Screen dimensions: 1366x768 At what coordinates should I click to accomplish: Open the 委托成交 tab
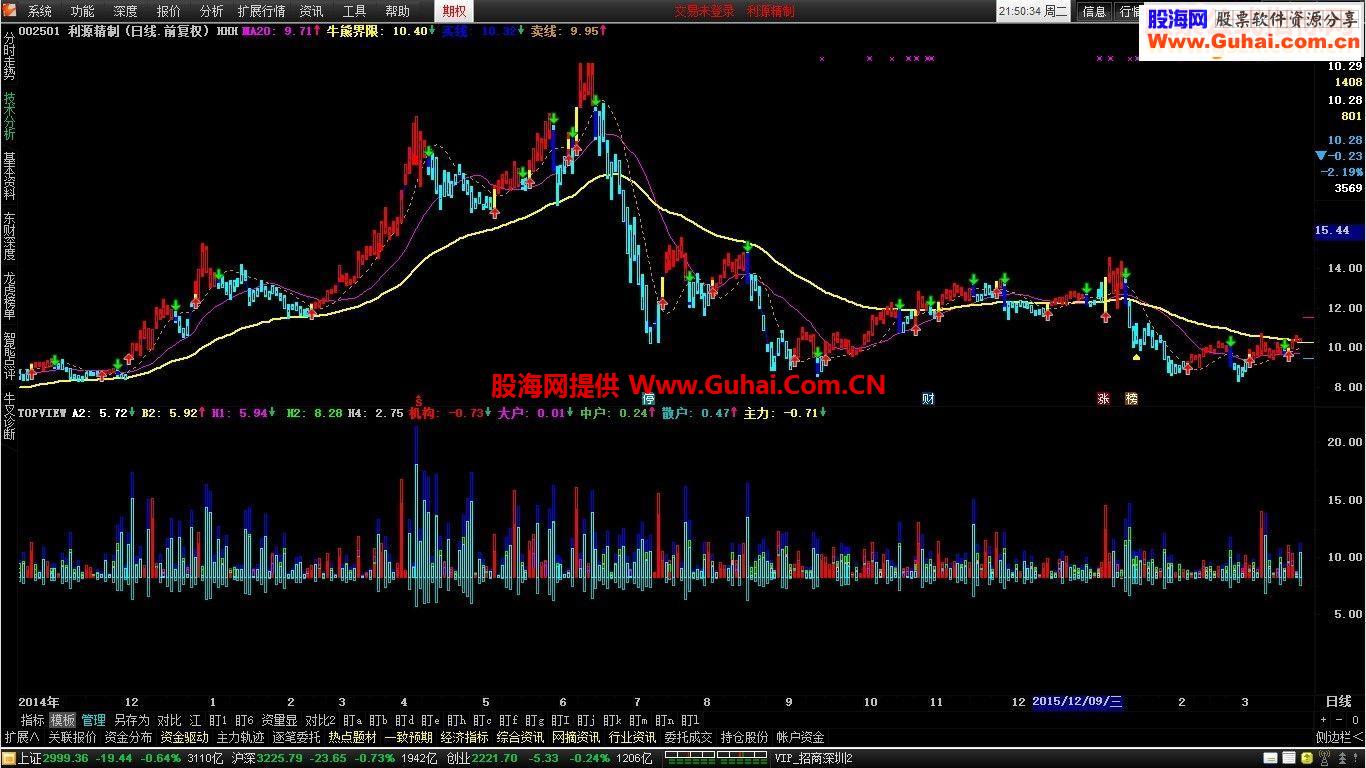tap(688, 738)
